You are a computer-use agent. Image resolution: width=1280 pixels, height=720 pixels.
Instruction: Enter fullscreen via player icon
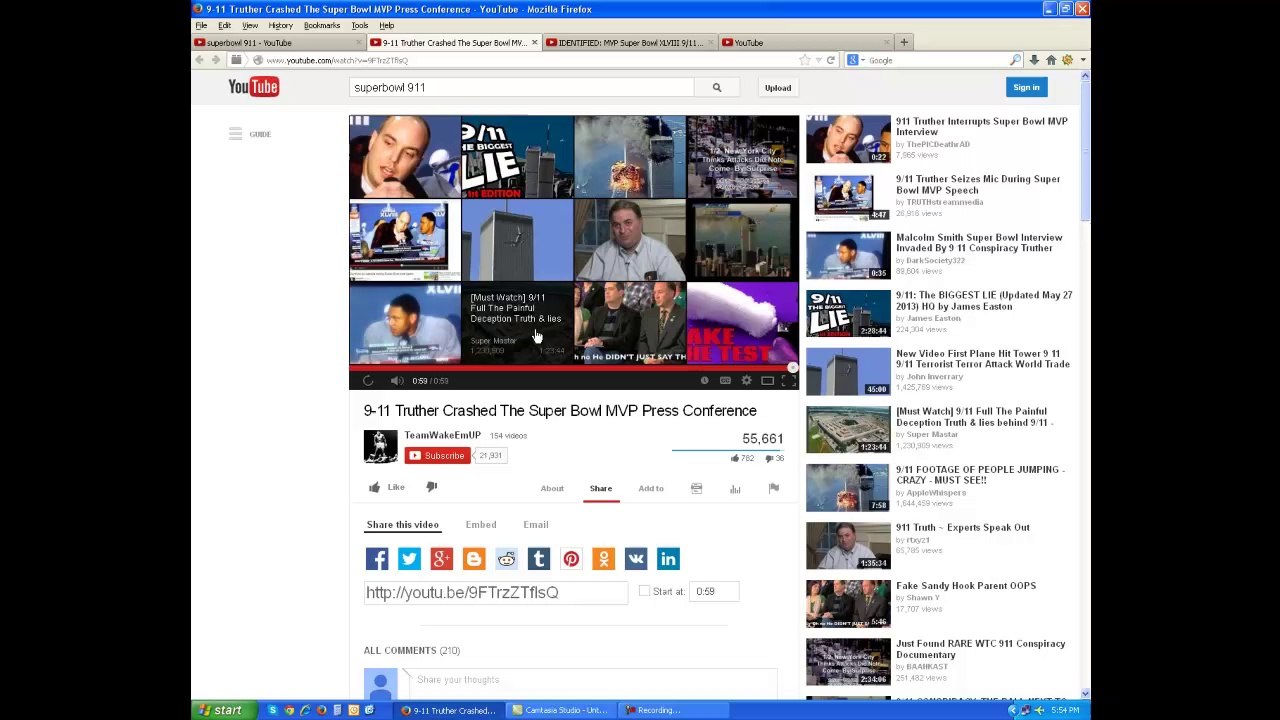[x=788, y=381]
